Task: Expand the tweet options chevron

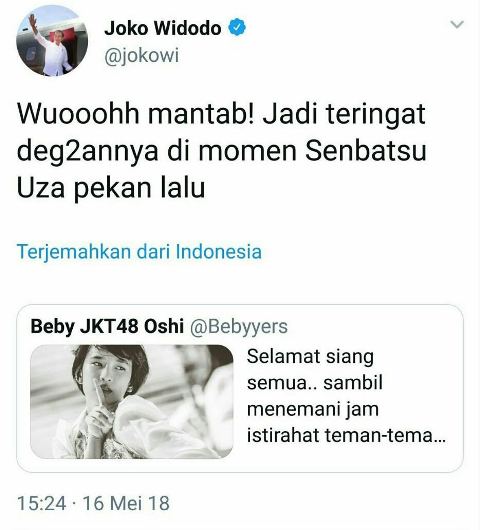Action: (x=457, y=24)
